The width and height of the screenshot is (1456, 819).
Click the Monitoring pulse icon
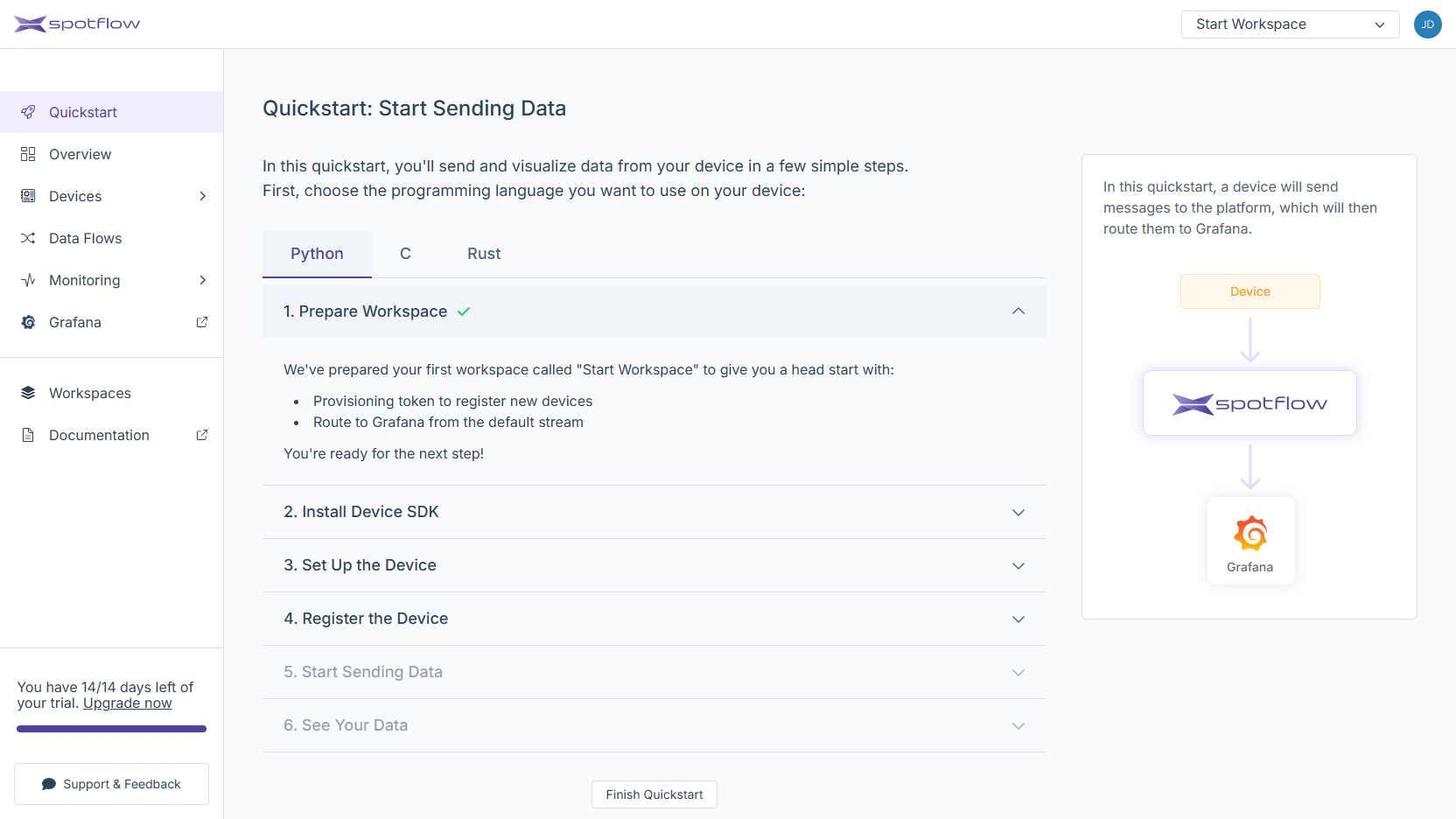[28, 280]
